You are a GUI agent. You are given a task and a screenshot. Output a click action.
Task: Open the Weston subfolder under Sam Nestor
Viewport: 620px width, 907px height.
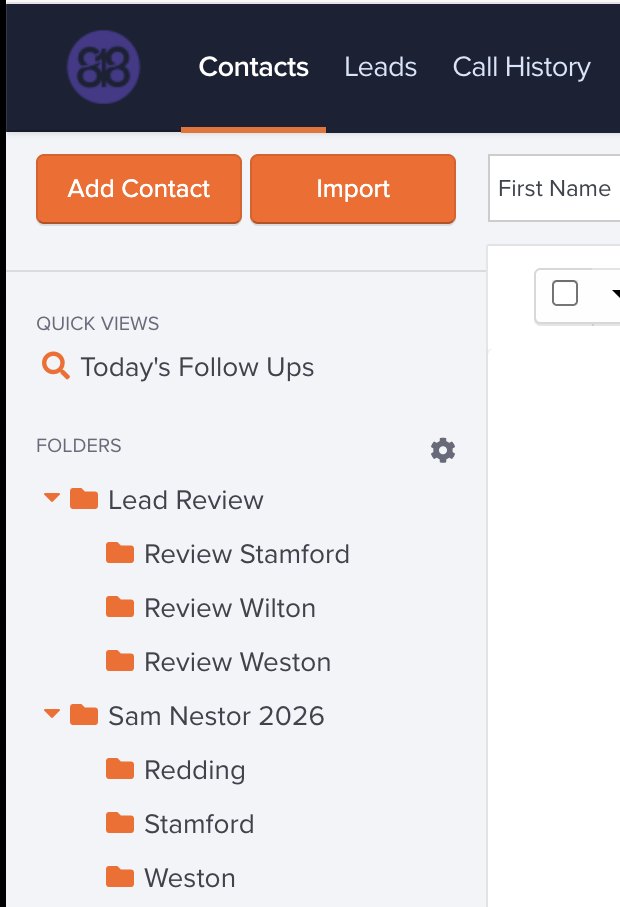pos(190,878)
